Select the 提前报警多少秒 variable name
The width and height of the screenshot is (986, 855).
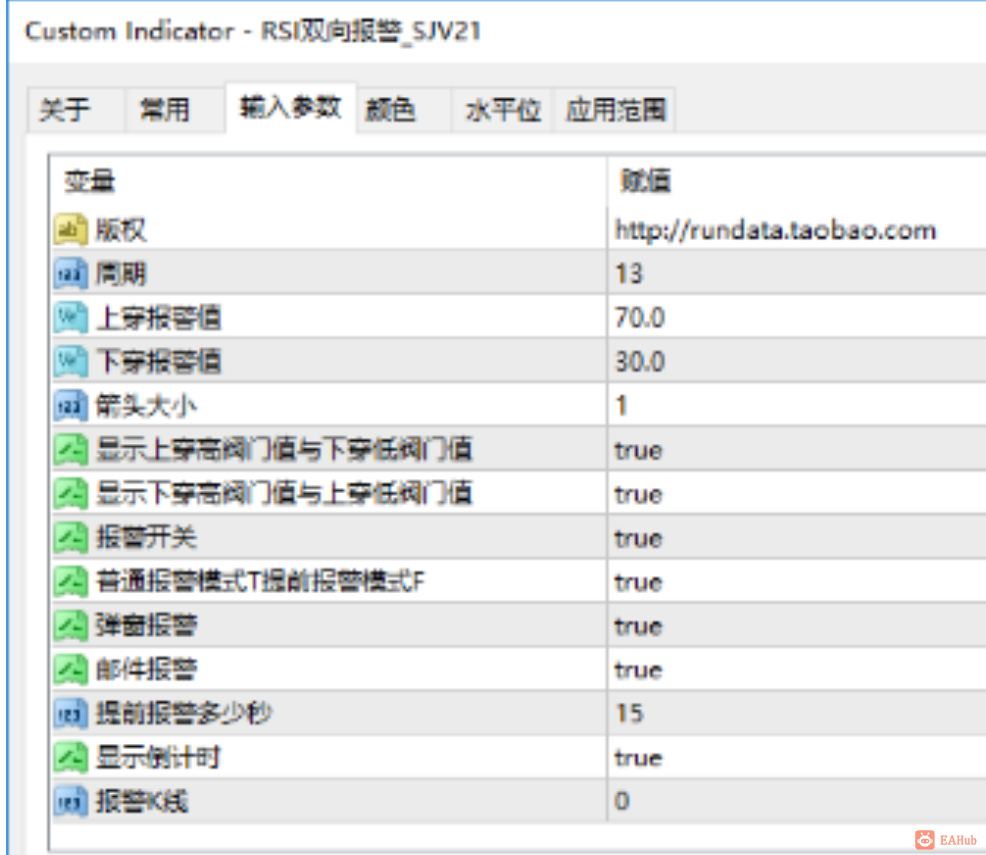coord(184,714)
